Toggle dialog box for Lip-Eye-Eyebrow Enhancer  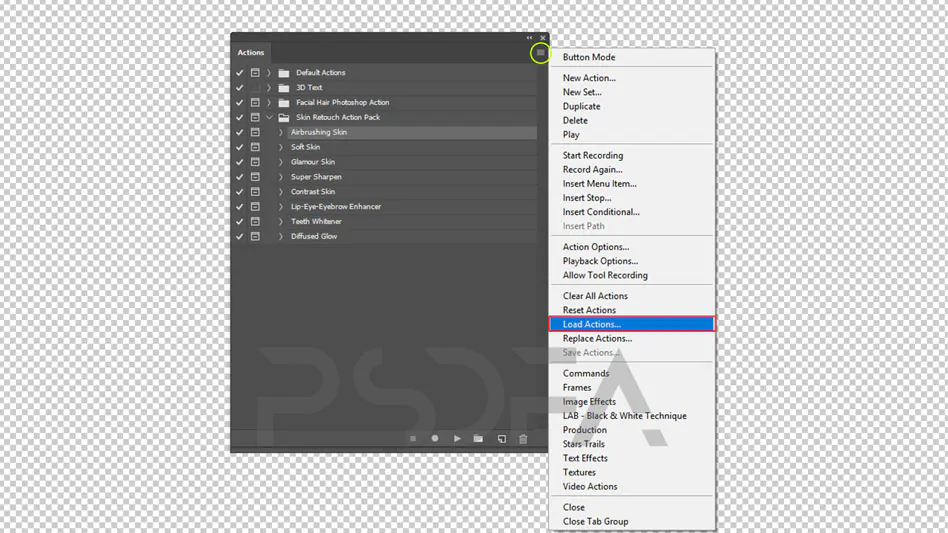pos(255,207)
